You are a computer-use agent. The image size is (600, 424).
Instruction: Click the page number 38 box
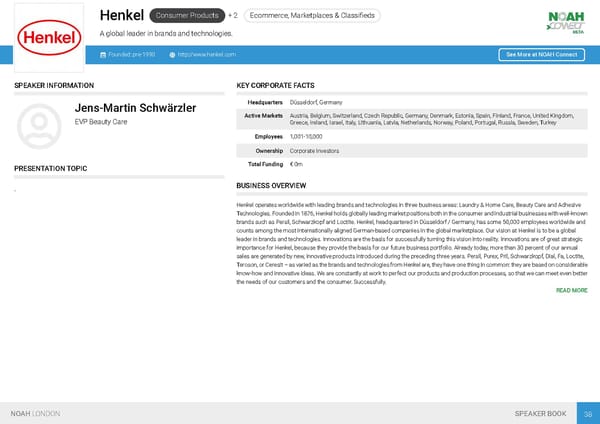[x=588, y=413]
